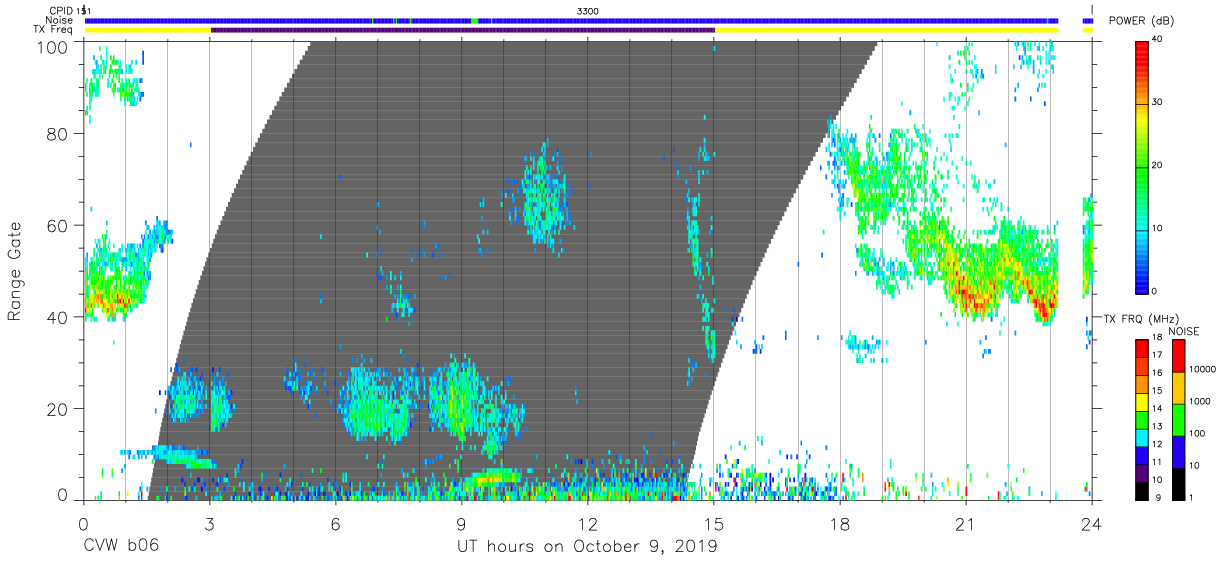The height and width of the screenshot is (567, 1228).
Task: Click 'UT hours on October 9, 2019' title
Action: (586, 547)
